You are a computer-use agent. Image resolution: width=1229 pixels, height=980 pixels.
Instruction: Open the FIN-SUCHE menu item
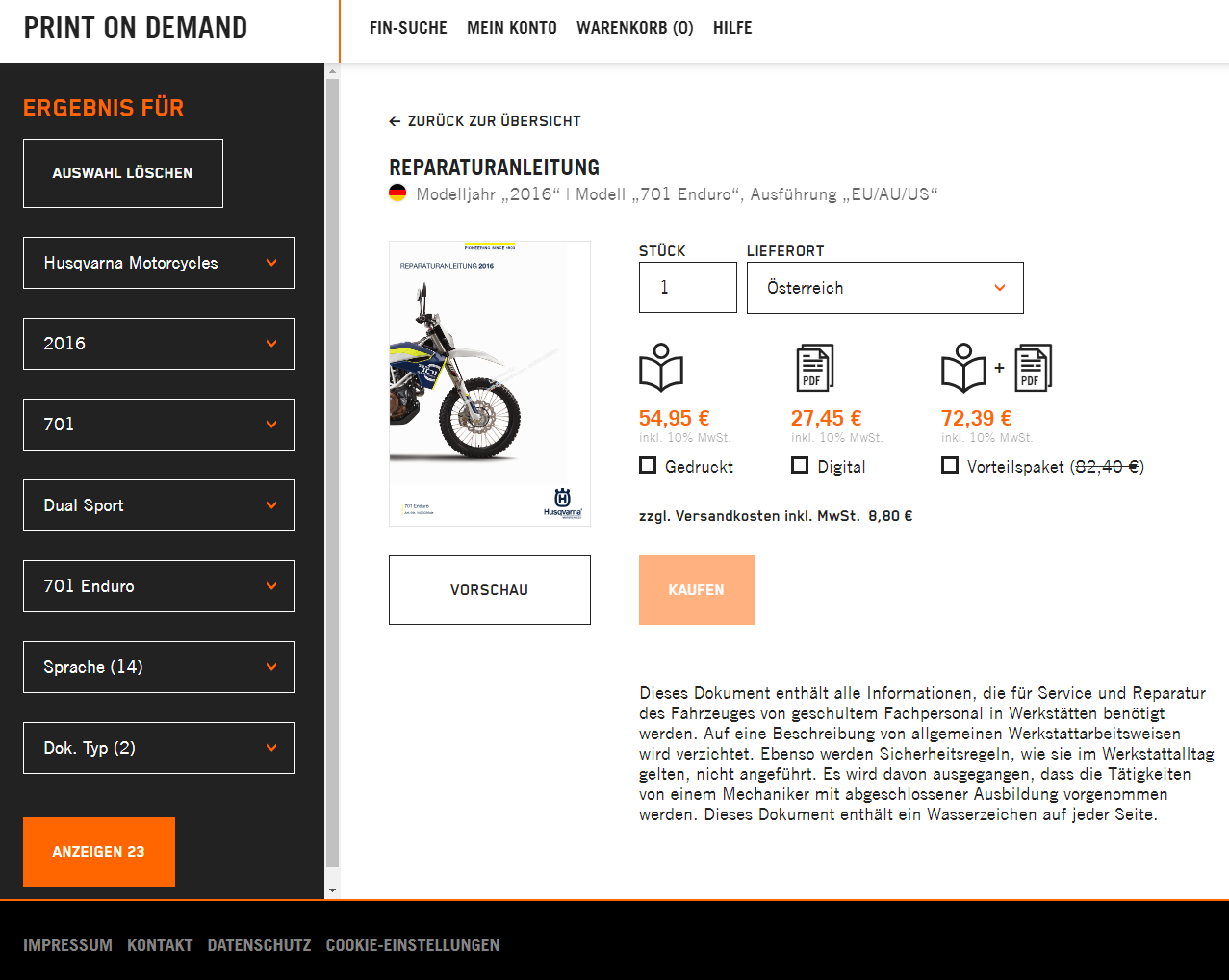pos(408,28)
